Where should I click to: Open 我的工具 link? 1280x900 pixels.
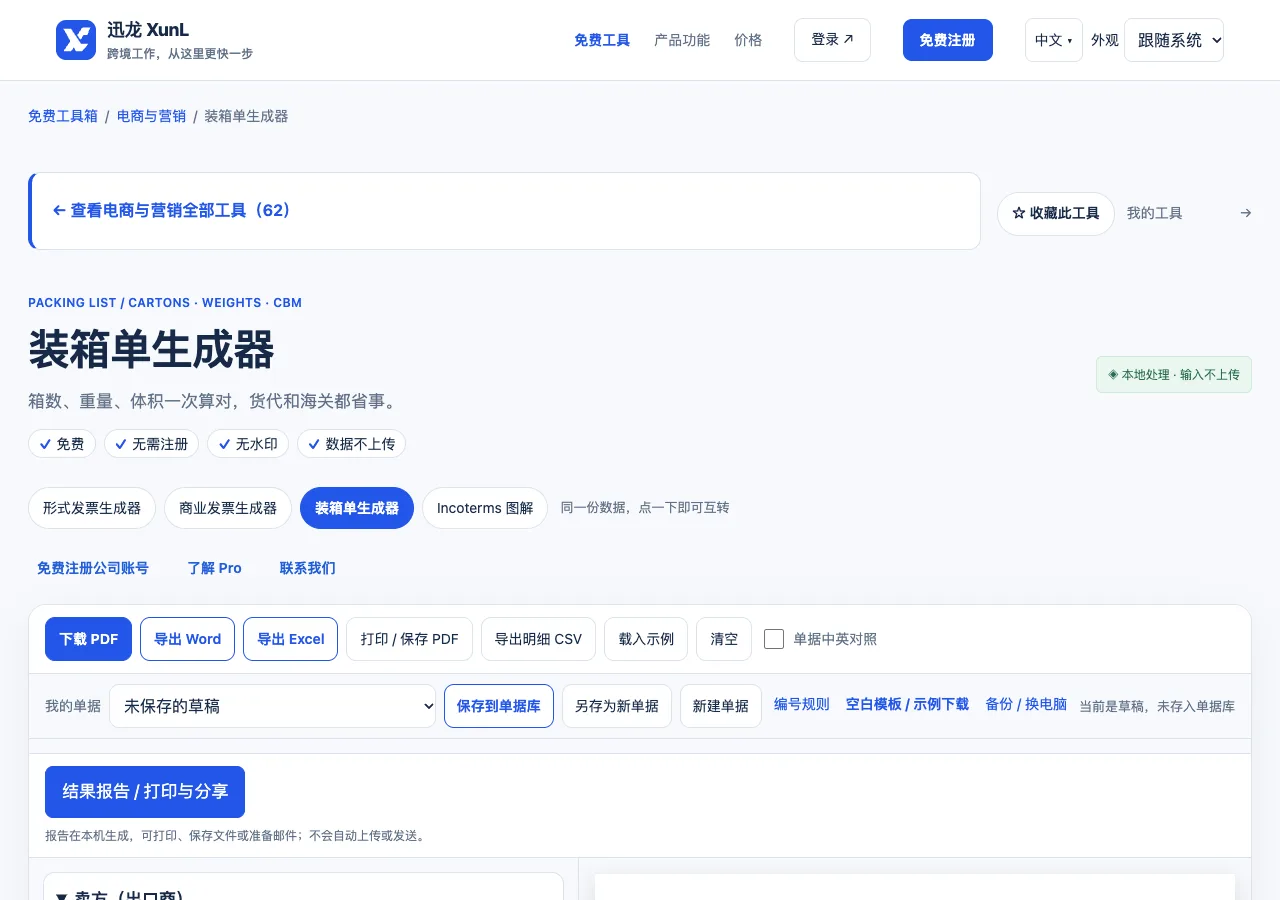pyautogui.click(x=1155, y=213)
